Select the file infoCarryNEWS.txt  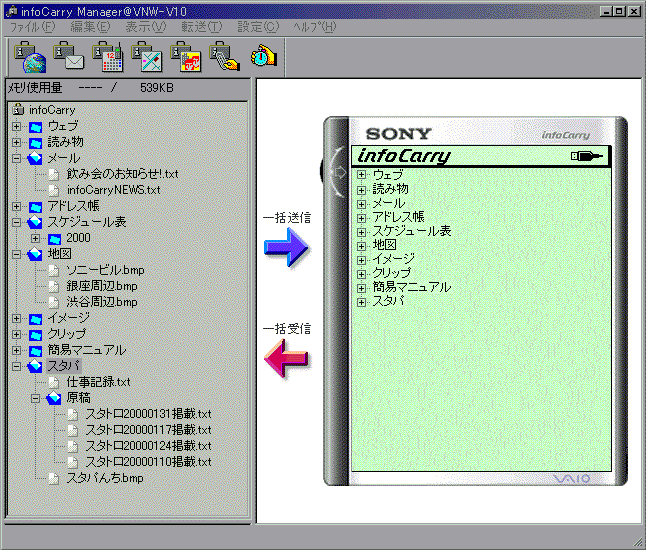click(x=113, y=190)
